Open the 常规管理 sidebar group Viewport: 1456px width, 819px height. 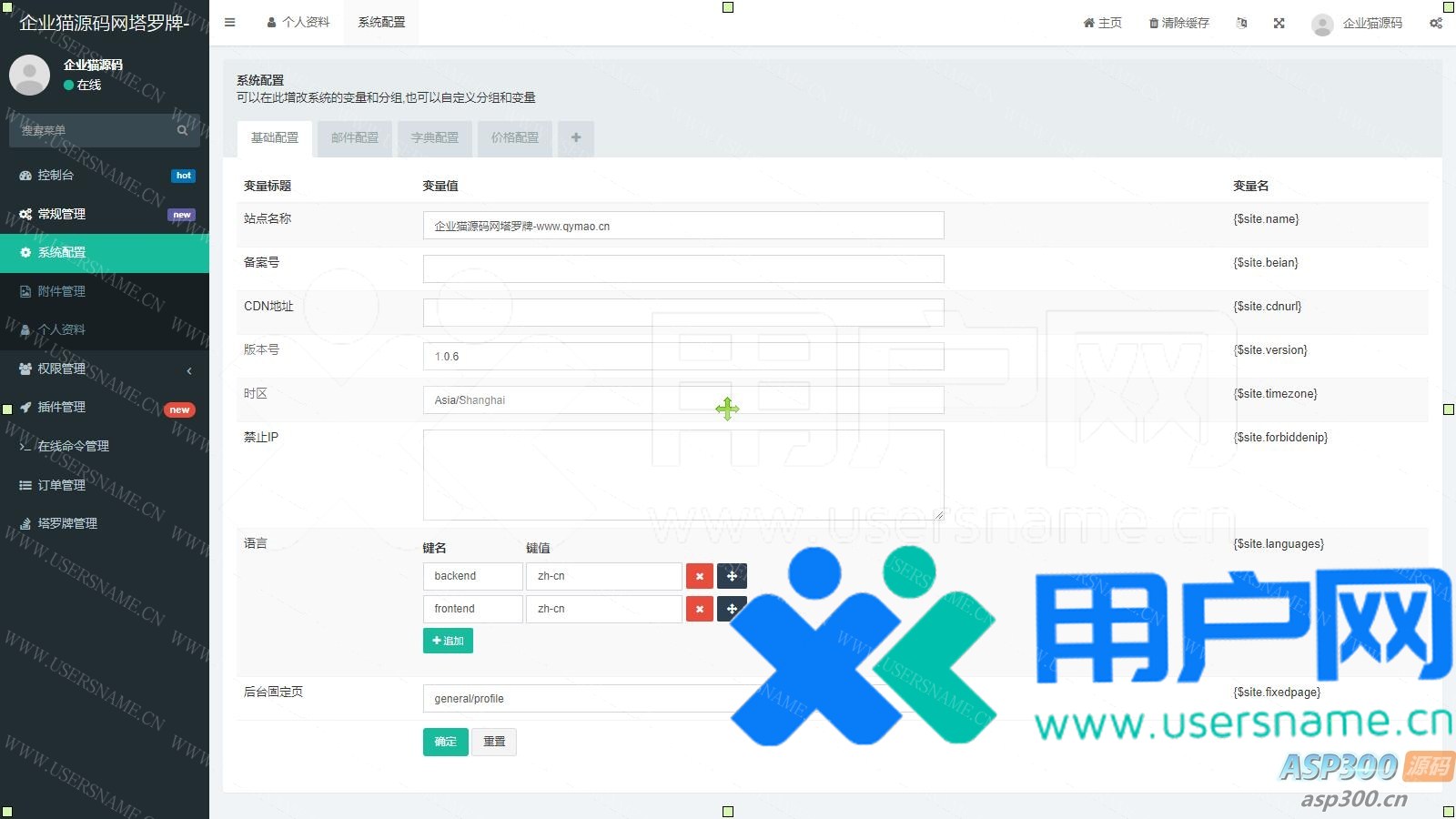pyautogui.click(x=105, y=214)
